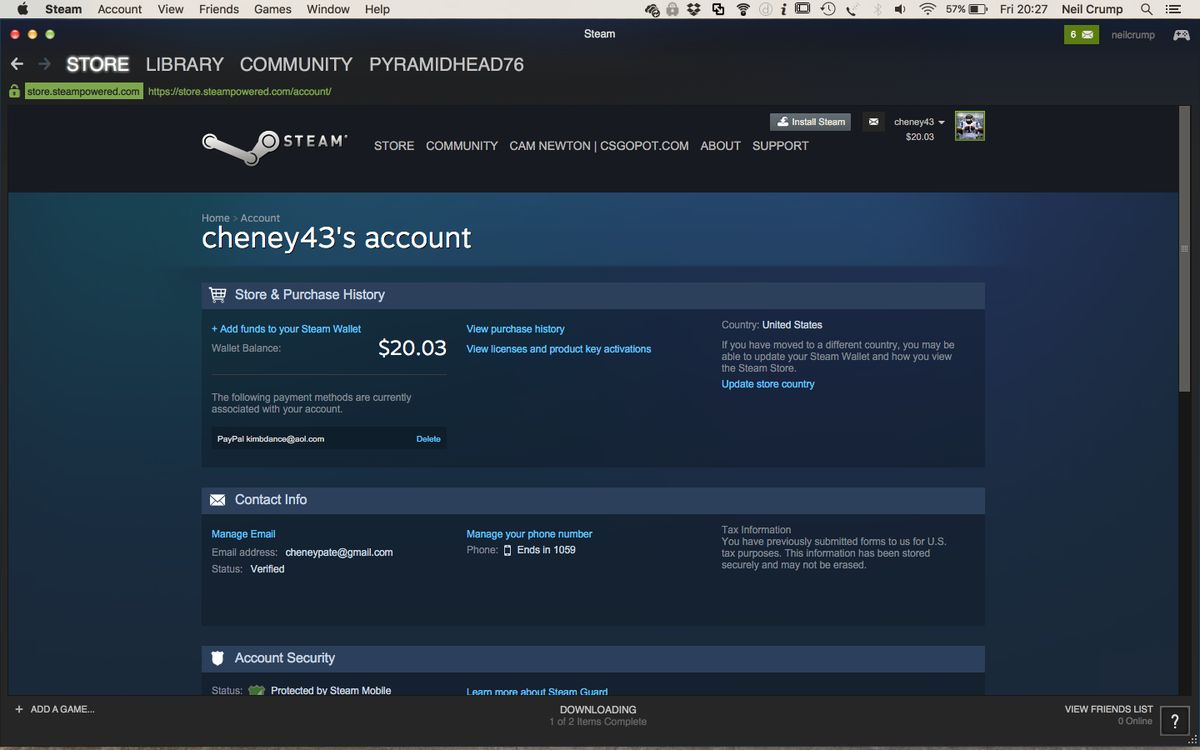Screen dimensions: 1200x750
Task: Open the neilcrump account name menu
Action: 1132,35
